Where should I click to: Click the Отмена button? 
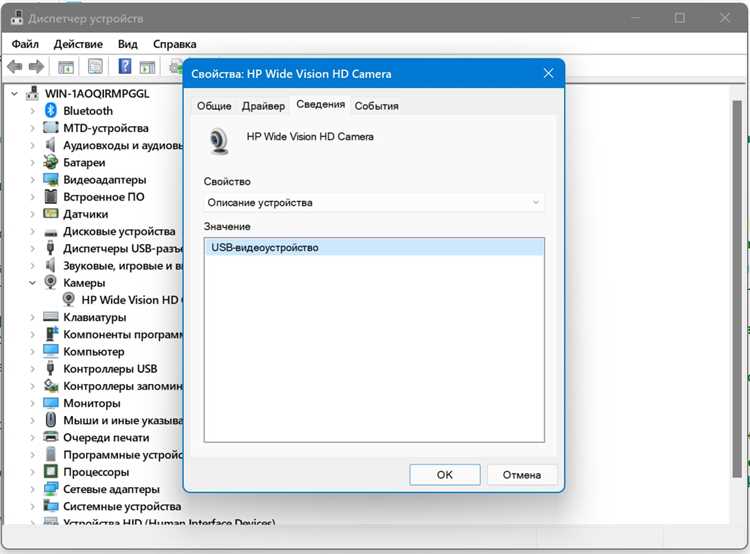click(522, 475)
